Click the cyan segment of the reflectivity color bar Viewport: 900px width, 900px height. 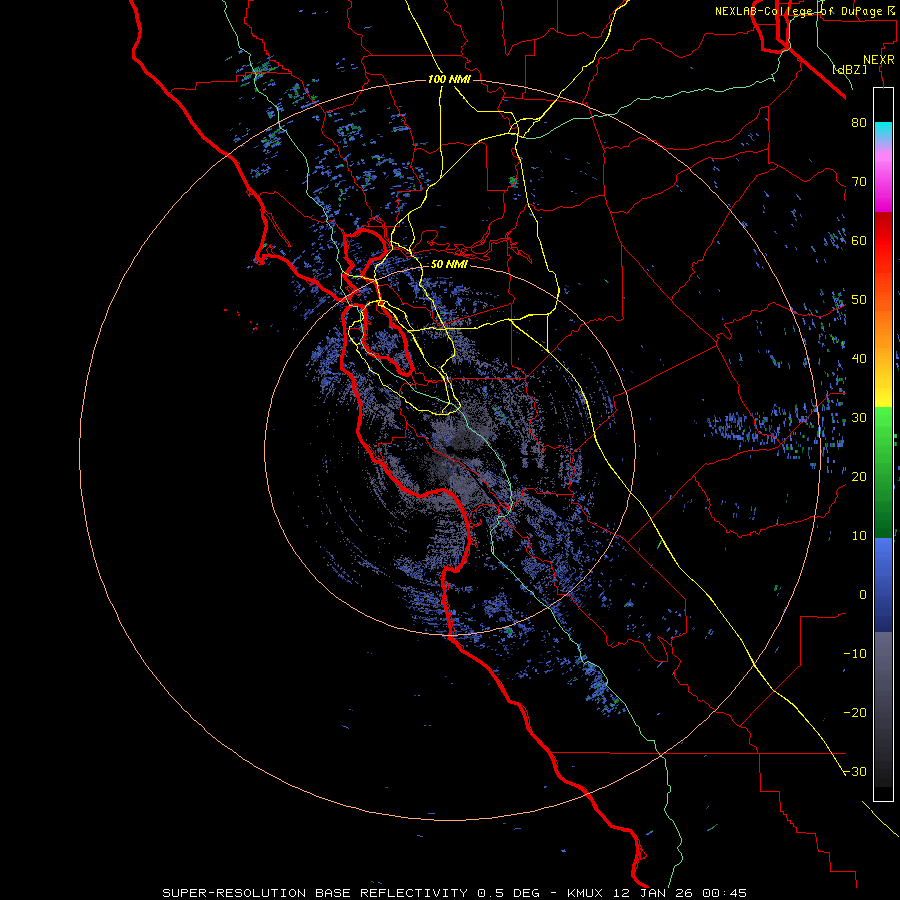coord(883,131)
